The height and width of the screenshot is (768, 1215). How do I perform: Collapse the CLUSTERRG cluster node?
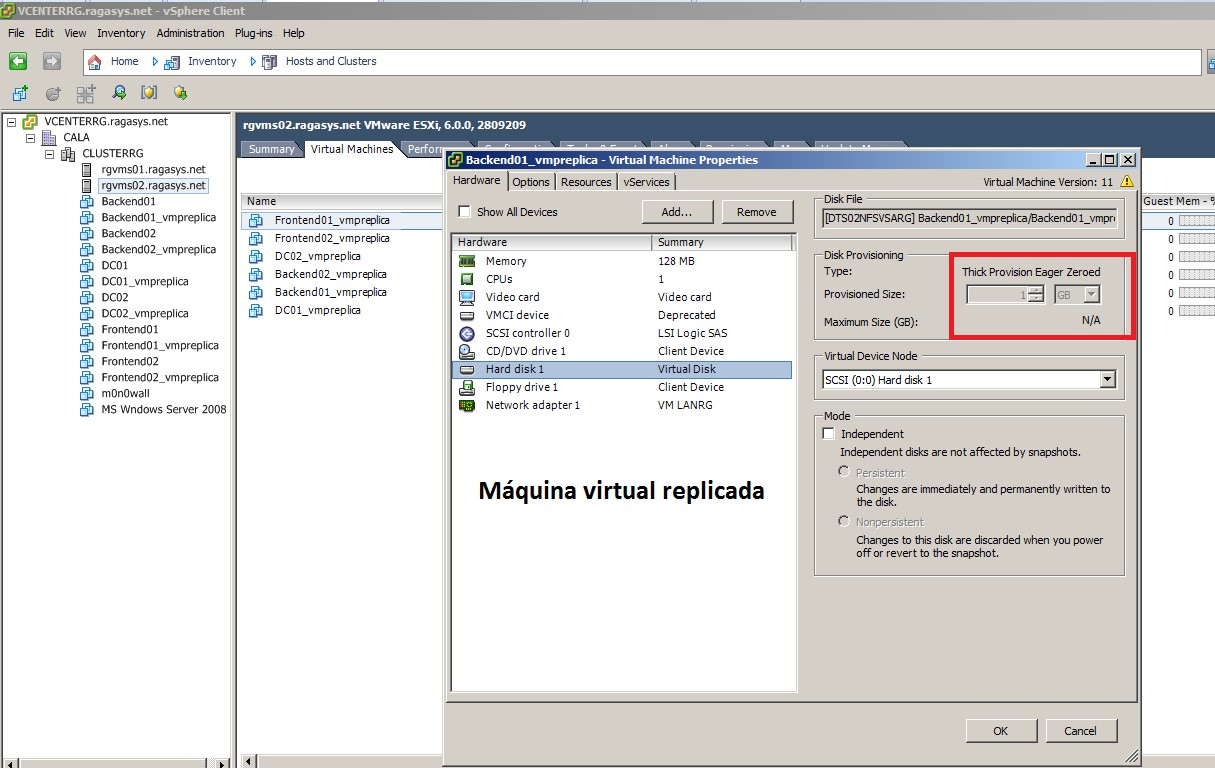tap(49, 154)
